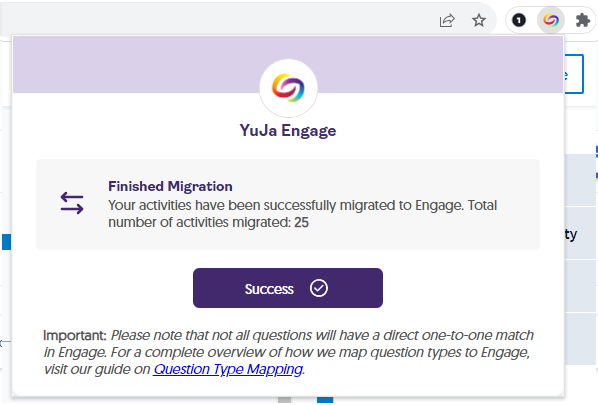Toggle the YuJa Engage extension toolbar icon
Screen dimensions: 598x405
(551, 20)
